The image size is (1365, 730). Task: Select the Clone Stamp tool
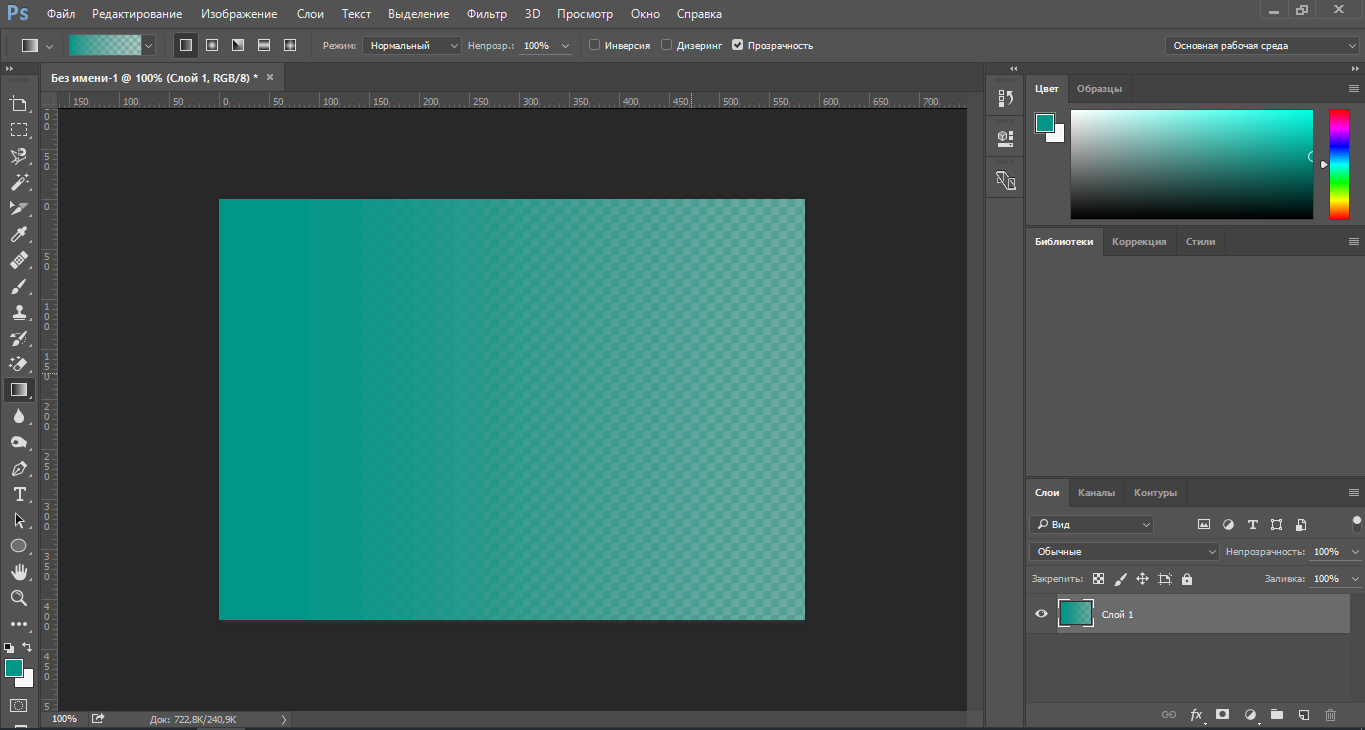click(19, 312)
